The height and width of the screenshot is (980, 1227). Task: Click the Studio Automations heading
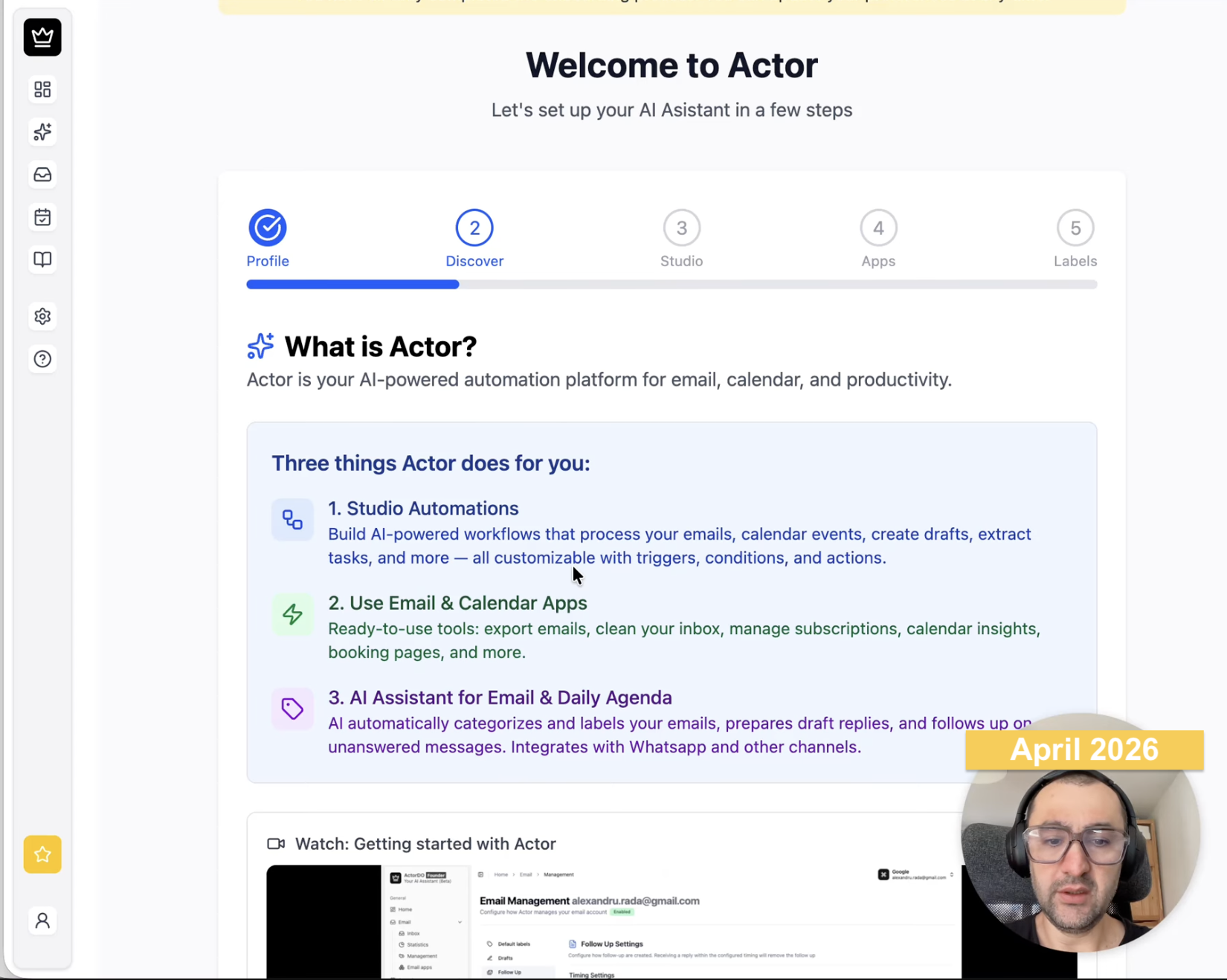[423, 509]
